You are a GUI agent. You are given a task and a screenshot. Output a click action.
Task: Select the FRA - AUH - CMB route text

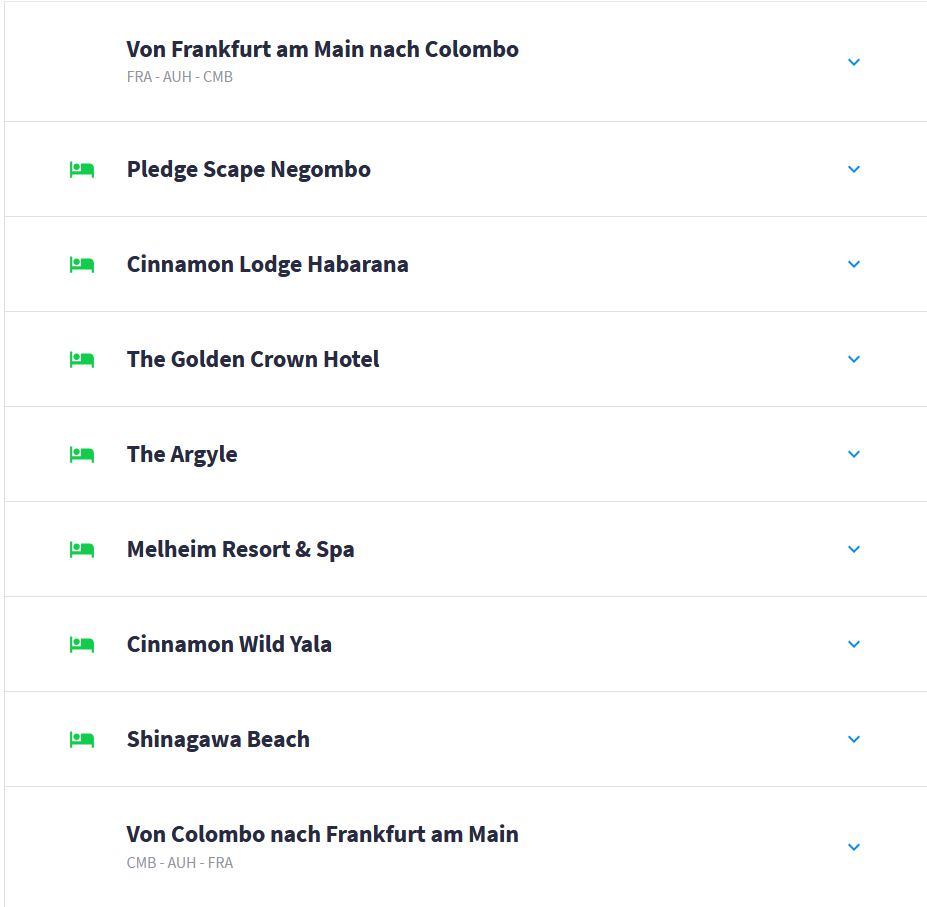pos(180,77)
